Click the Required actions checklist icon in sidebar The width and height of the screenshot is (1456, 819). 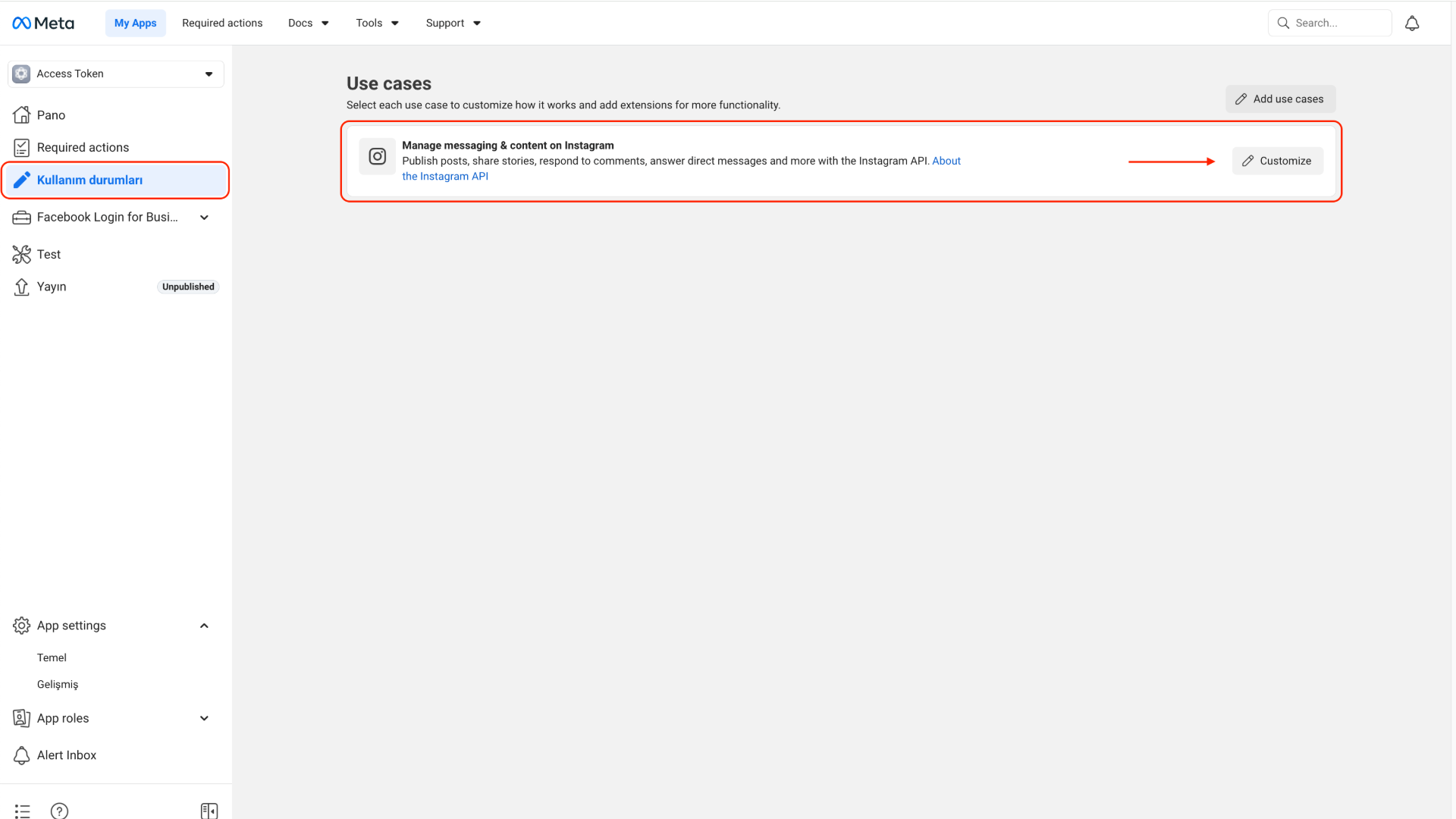[x=22, y=148]
